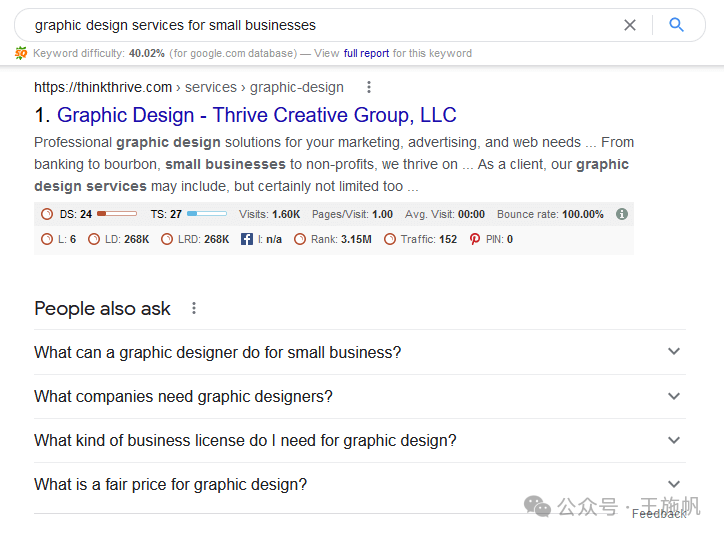The image size is (724, 536).
Task: Click the circle icon beside LD: 268K
Action: pos(94,239)
